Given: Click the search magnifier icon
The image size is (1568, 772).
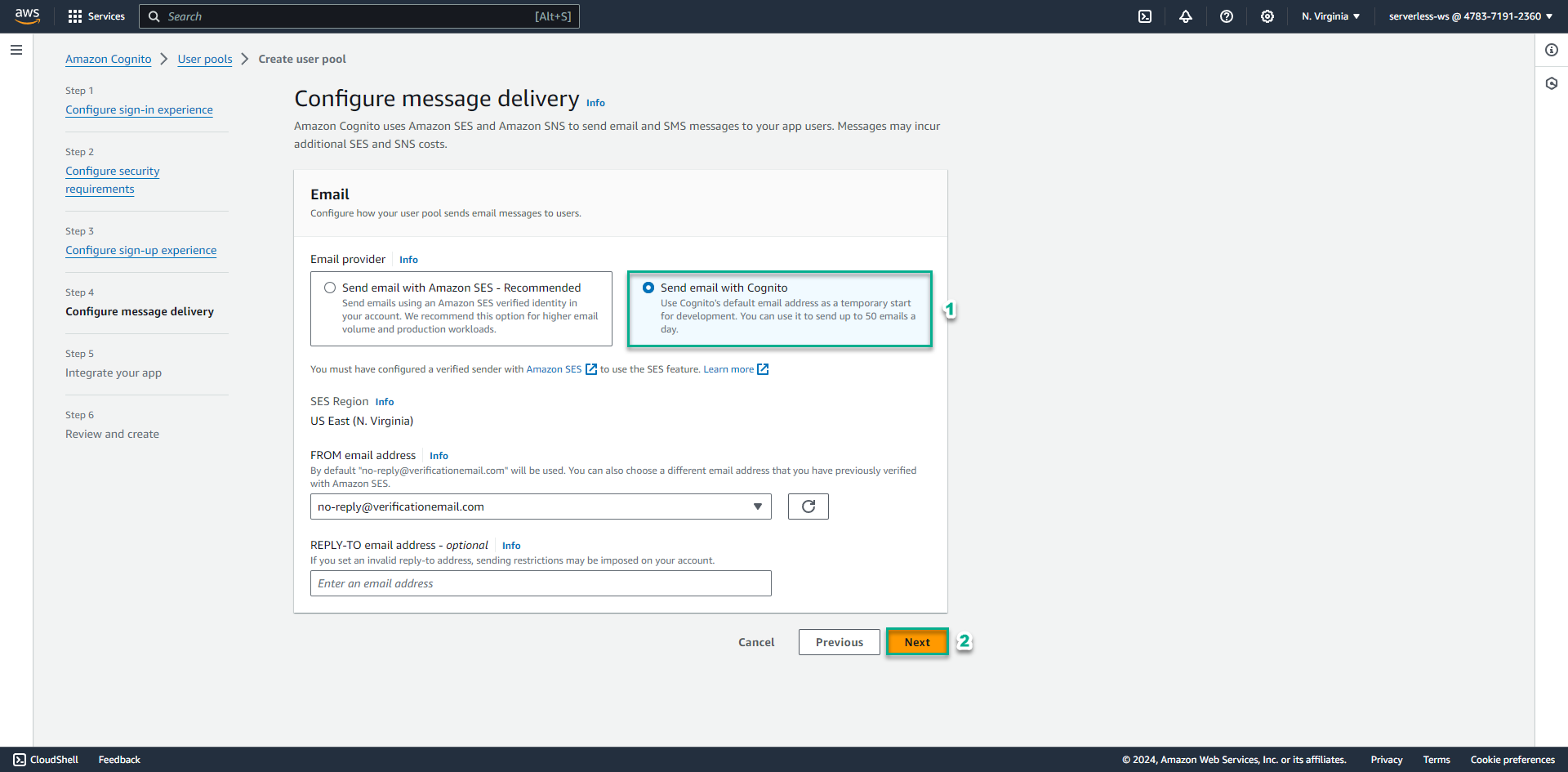Looking at the screenshot, I should click(154, 16).
